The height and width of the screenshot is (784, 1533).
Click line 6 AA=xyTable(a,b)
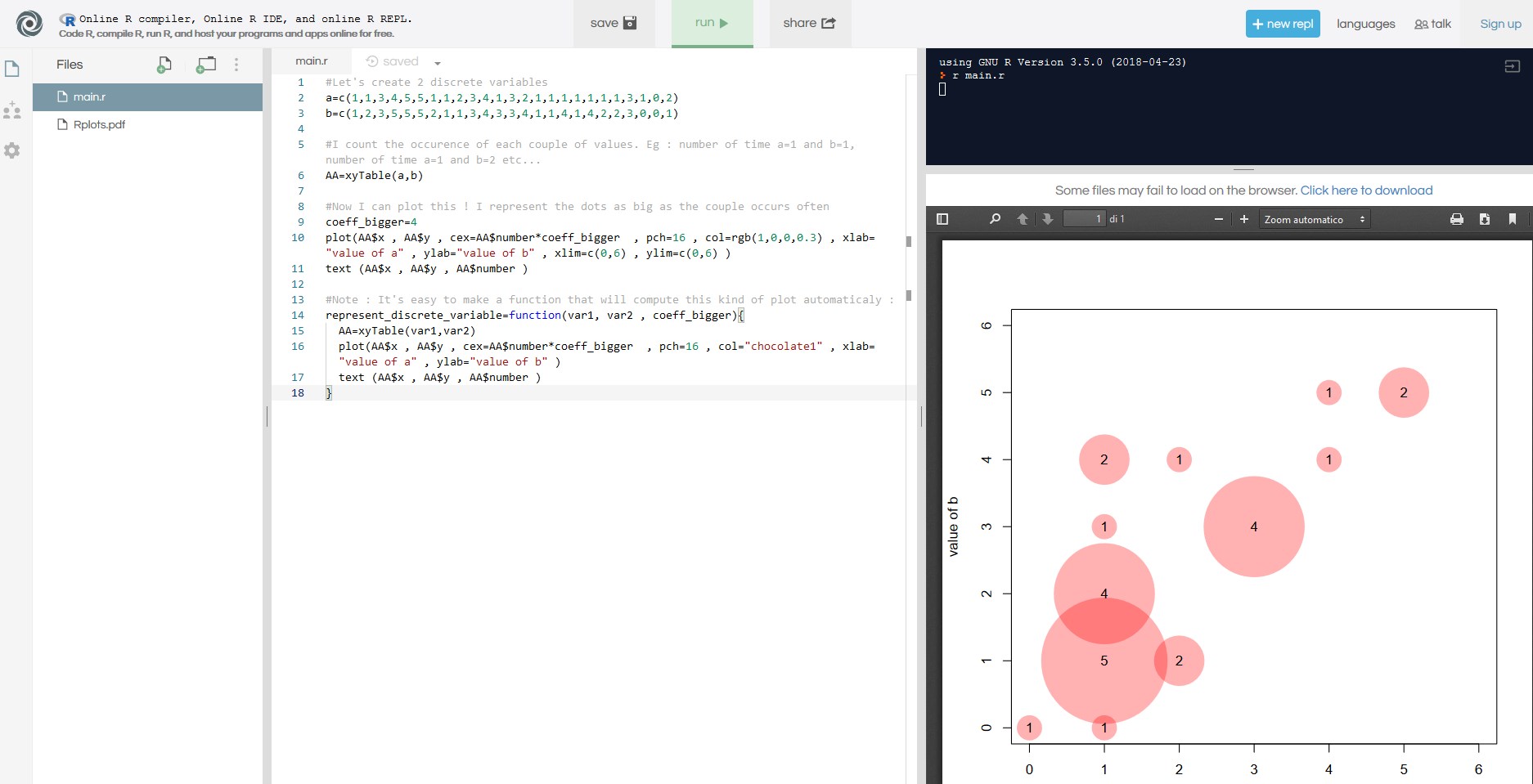click(375, 175)
